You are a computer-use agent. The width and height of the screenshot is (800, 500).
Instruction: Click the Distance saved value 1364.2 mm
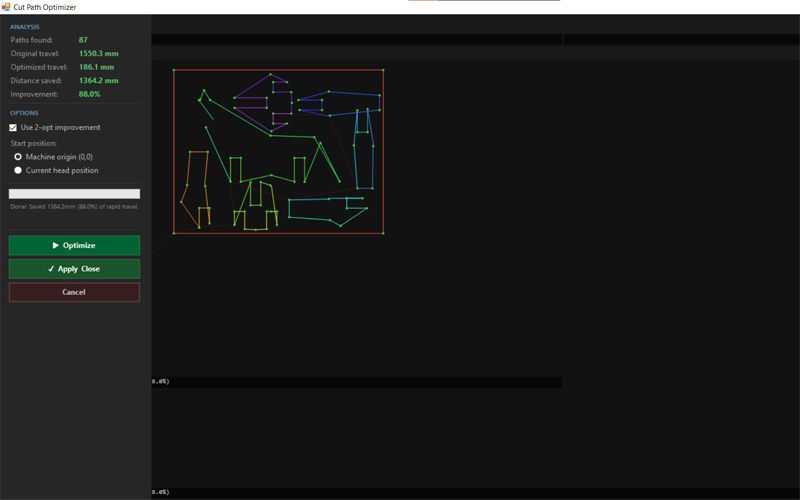pyautogui.click(x=98, y=81)
